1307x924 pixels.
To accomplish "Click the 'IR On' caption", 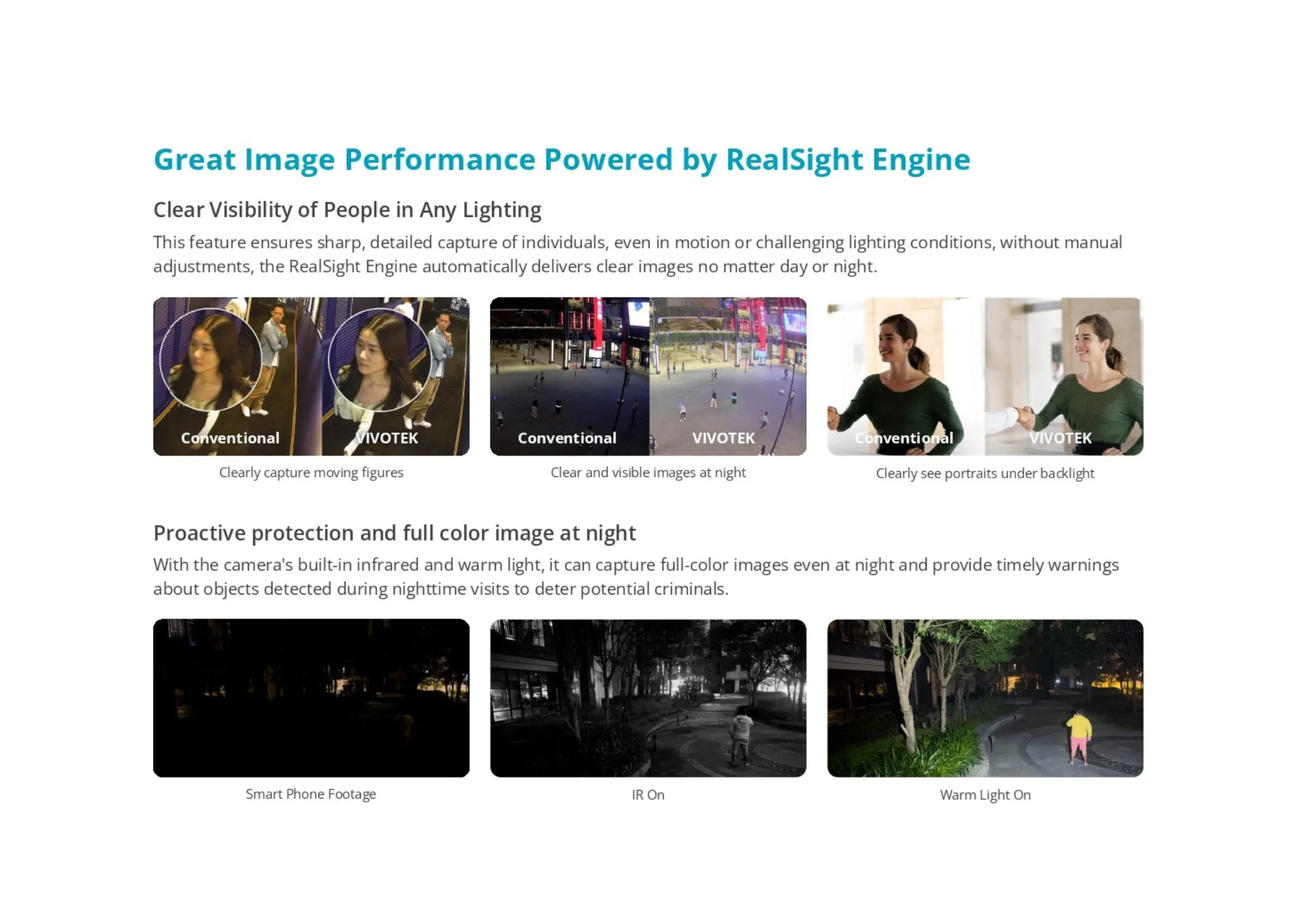I will [648, 795].
